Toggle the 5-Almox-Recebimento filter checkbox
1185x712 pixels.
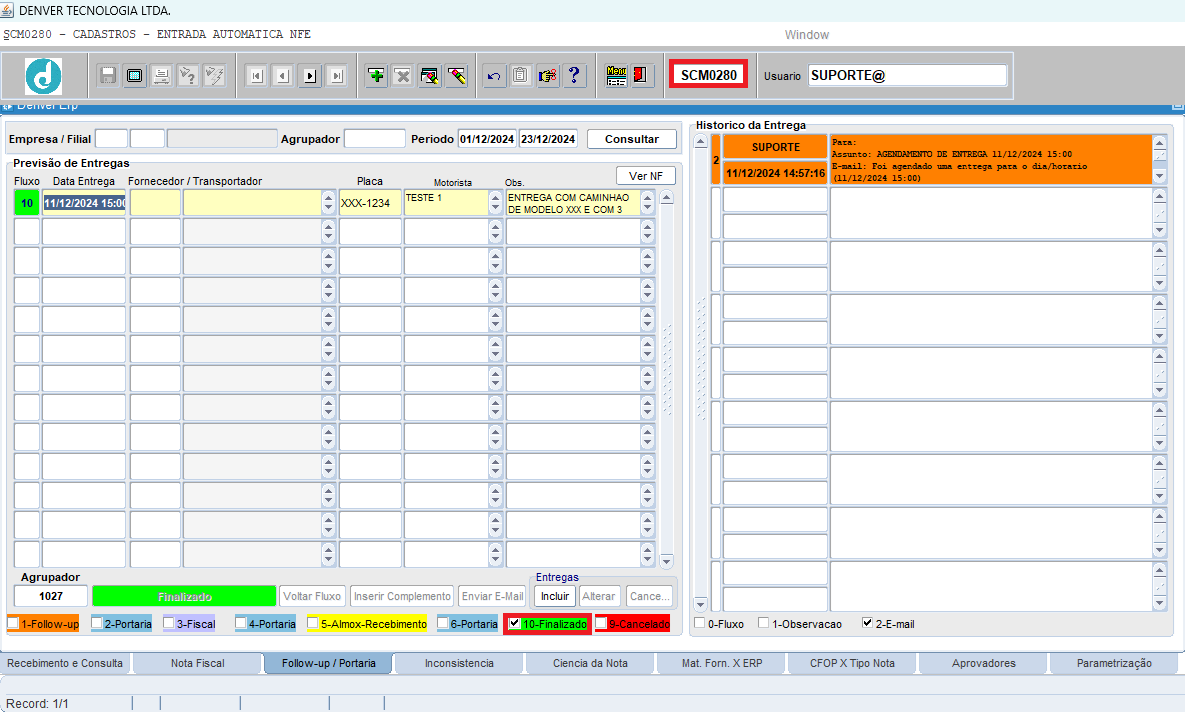coord(312,623)
